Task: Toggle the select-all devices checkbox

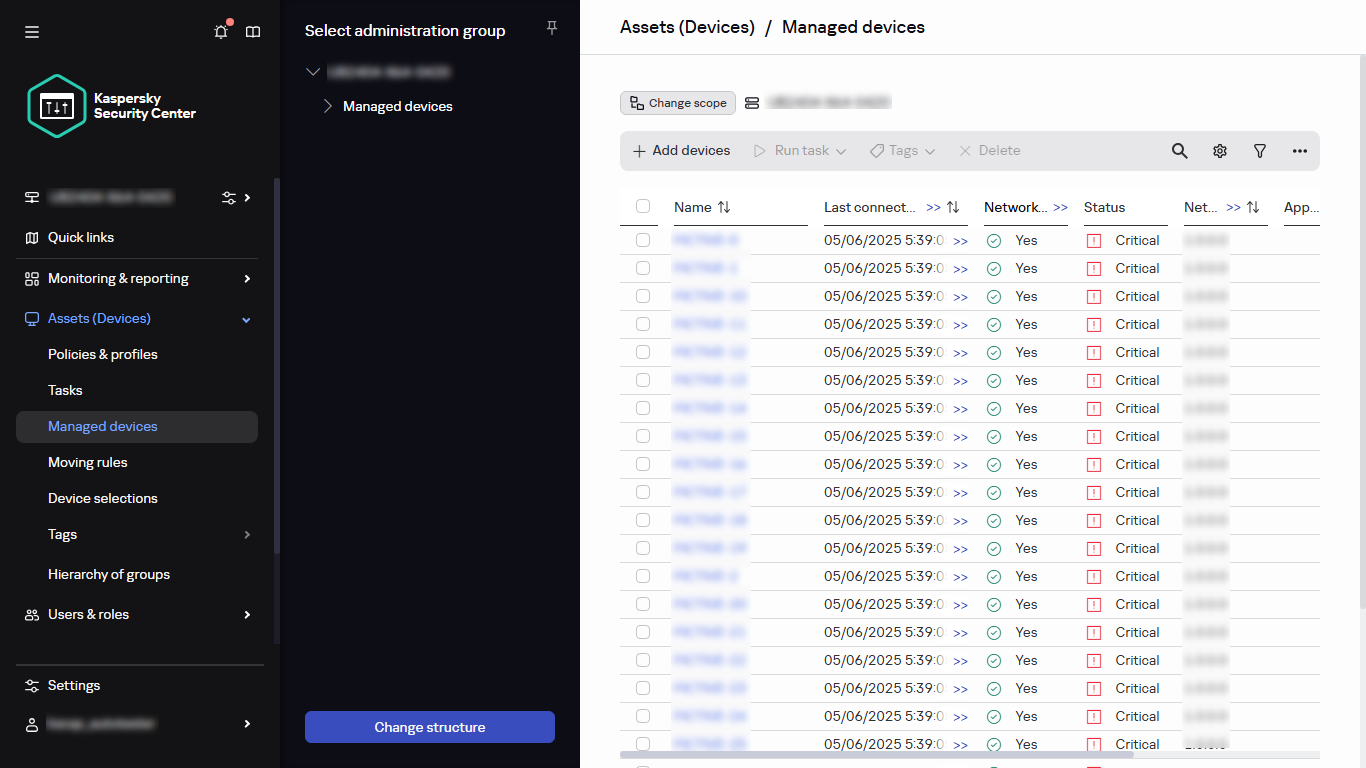Action: pyautogui.click(x=643, y=207)
